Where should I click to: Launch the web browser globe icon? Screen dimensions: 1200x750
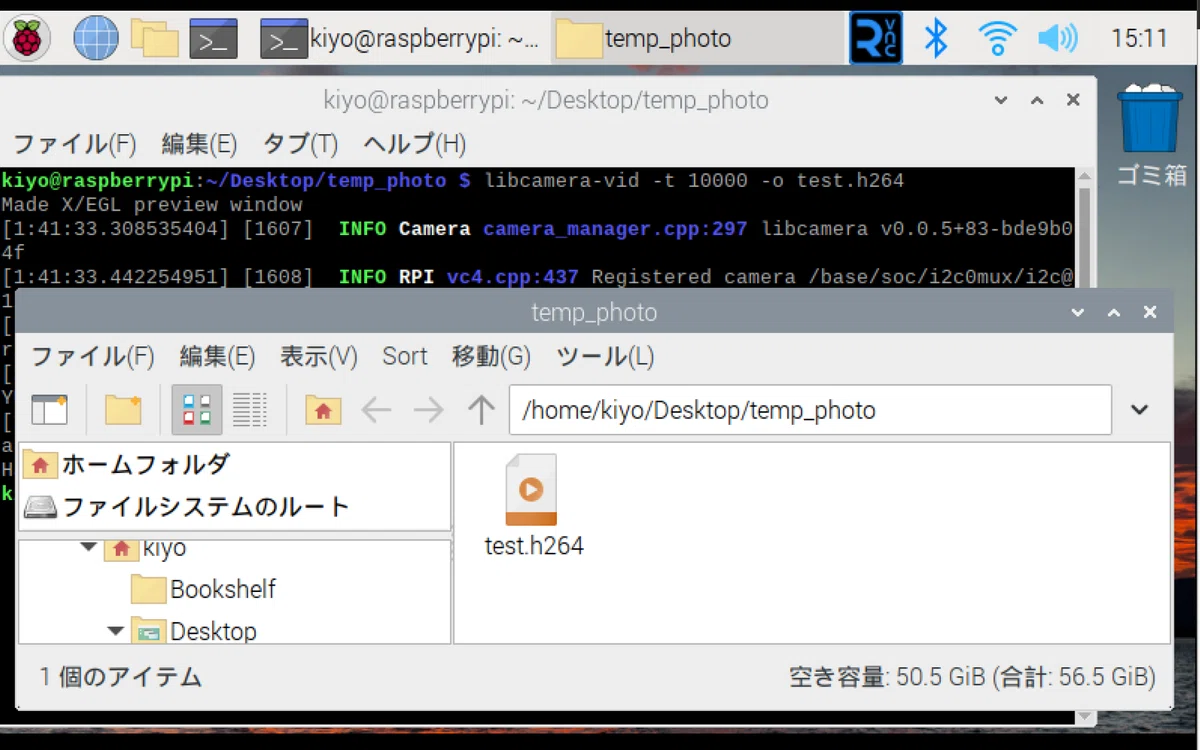tap(96, 38)
